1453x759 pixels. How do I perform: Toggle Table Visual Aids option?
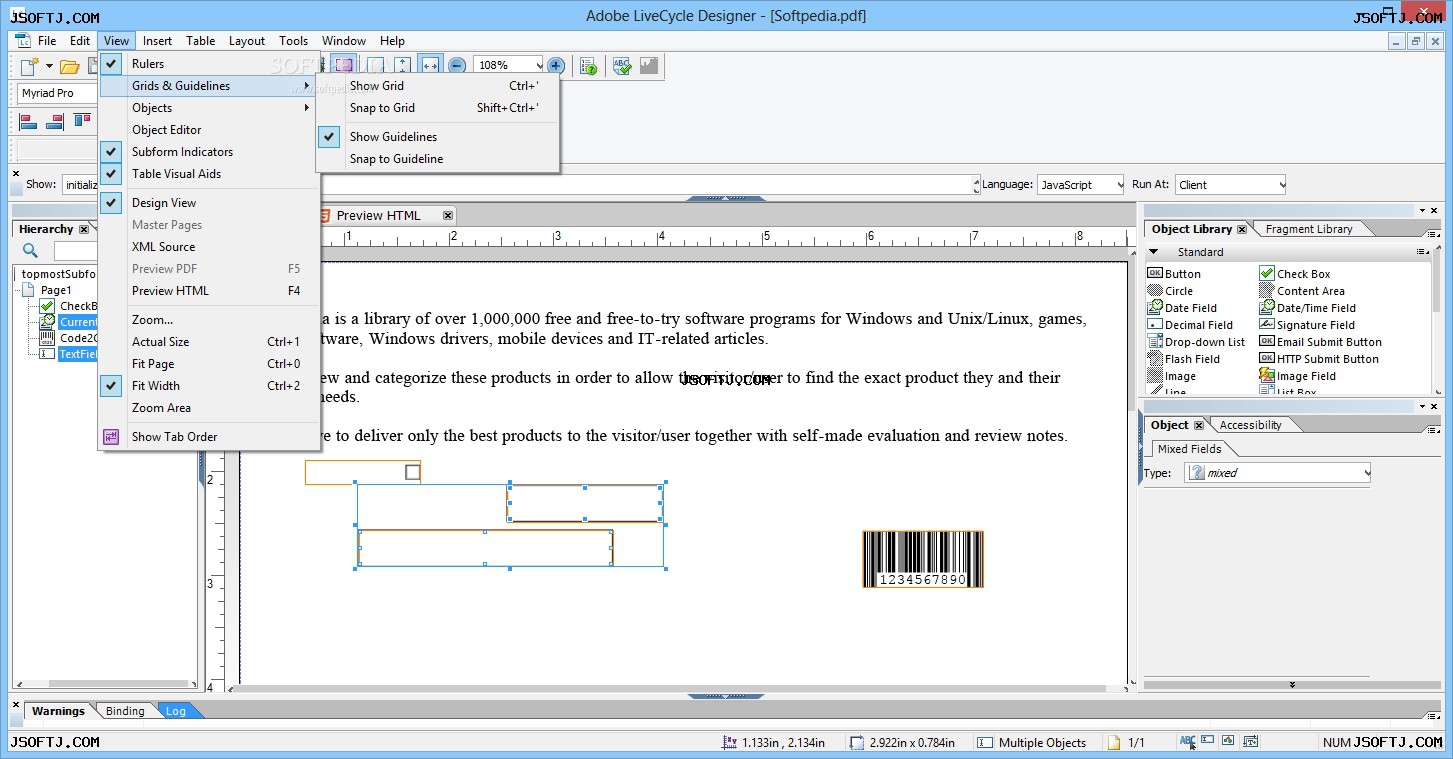point(209,174)
